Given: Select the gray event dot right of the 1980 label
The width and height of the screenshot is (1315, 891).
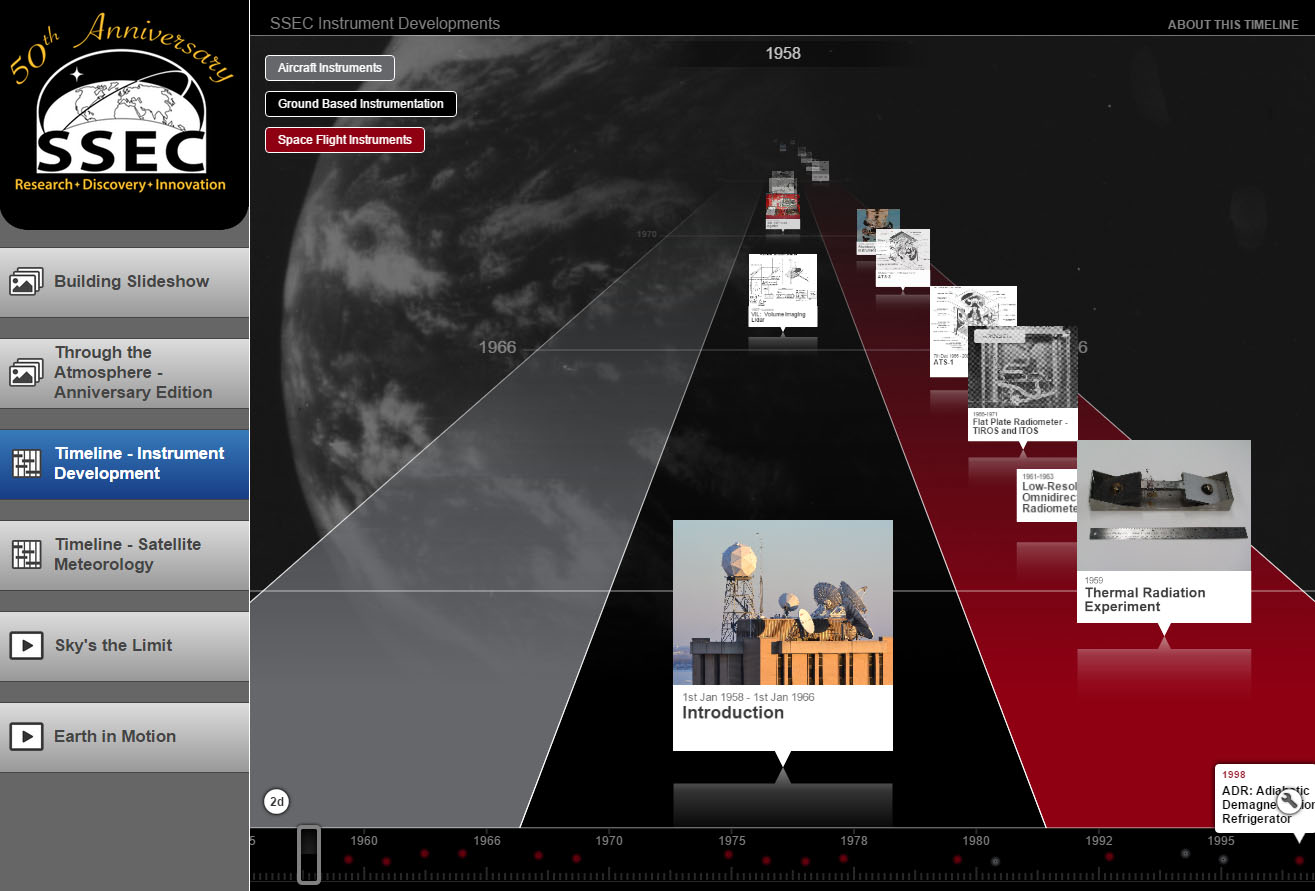Looking at the screenshot, I should [x=995, y=861].
